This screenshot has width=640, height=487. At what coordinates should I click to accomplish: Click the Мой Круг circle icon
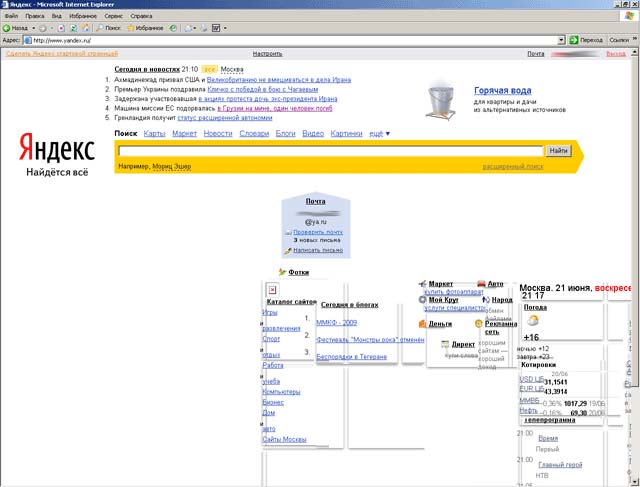[422, 299]
